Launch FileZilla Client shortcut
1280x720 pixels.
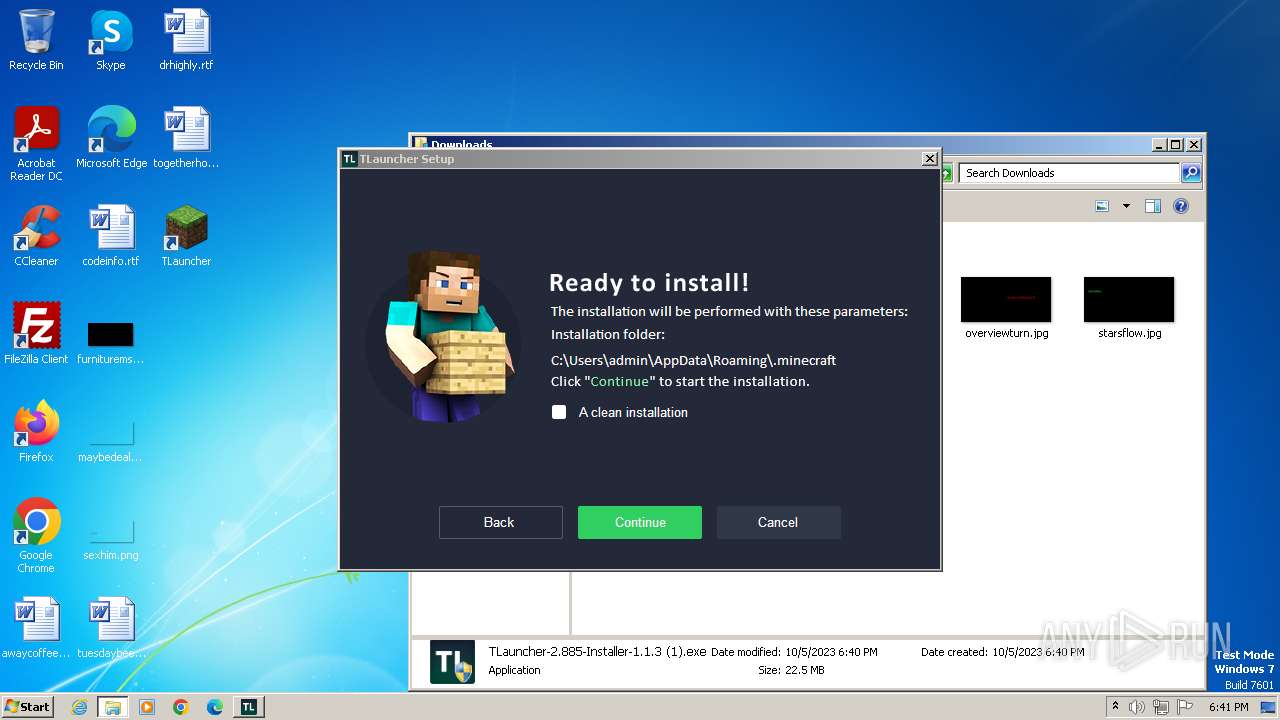36,334
